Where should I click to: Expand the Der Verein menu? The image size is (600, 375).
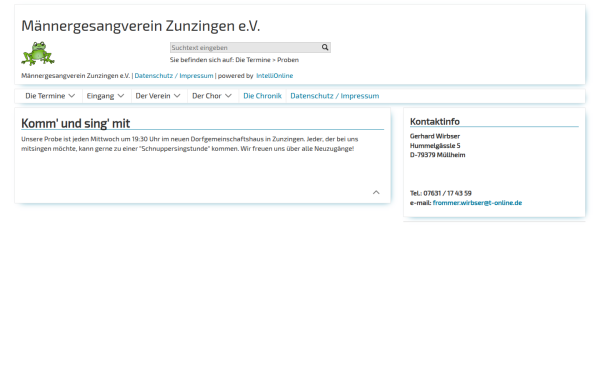[158, 96]
